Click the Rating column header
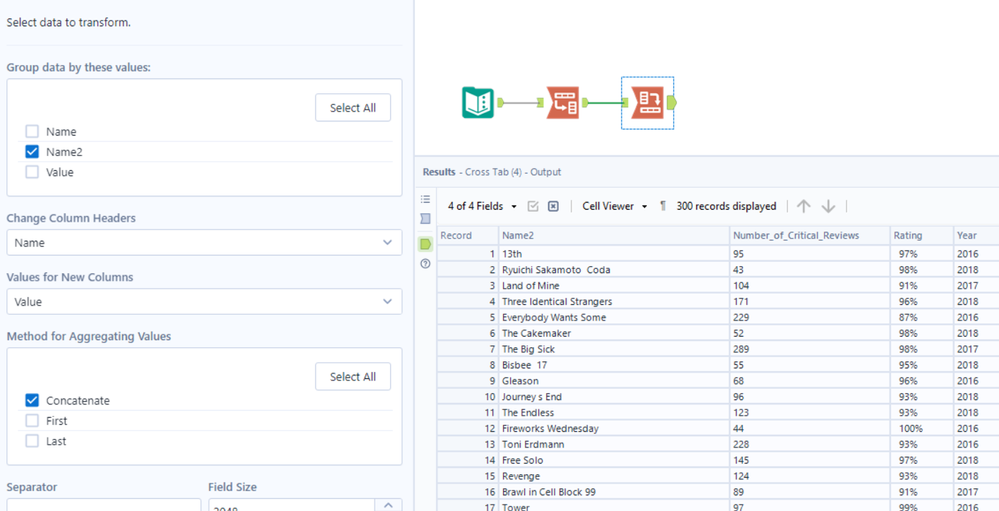999x511 pixels. click(922, 236)
